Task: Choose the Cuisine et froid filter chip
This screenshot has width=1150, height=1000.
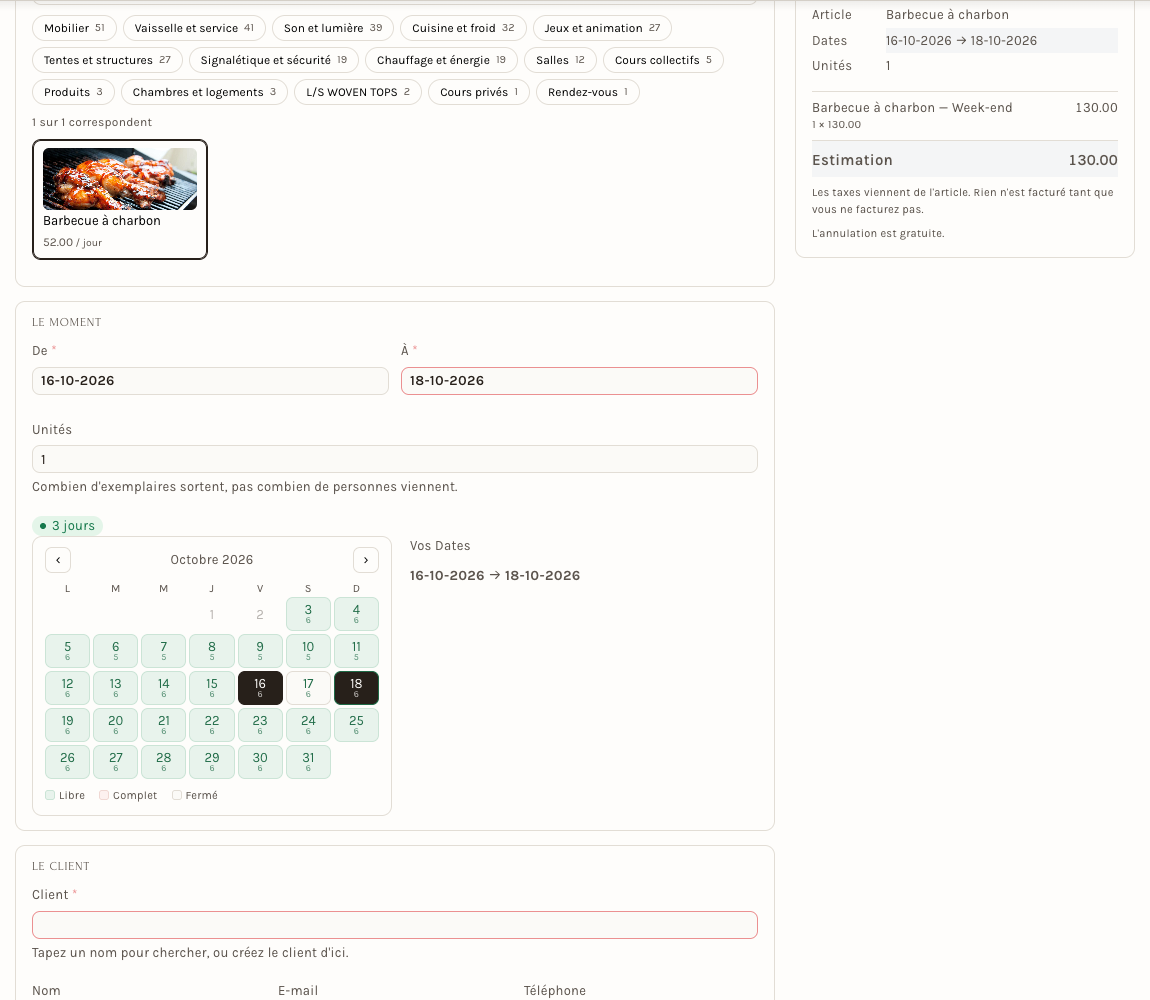Action: tap(464, 28)
